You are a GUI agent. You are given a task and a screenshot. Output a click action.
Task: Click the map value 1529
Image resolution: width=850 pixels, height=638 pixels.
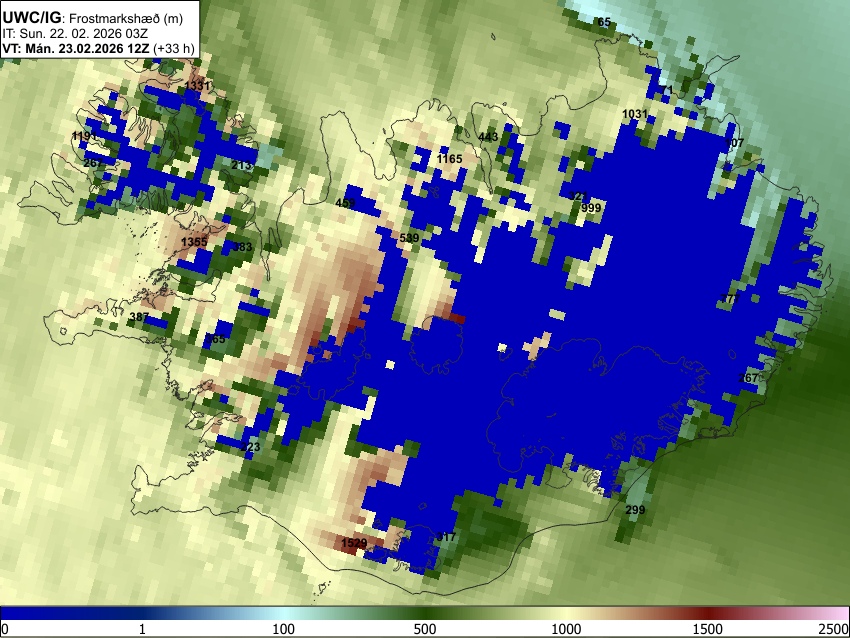(x=354, y=543)
